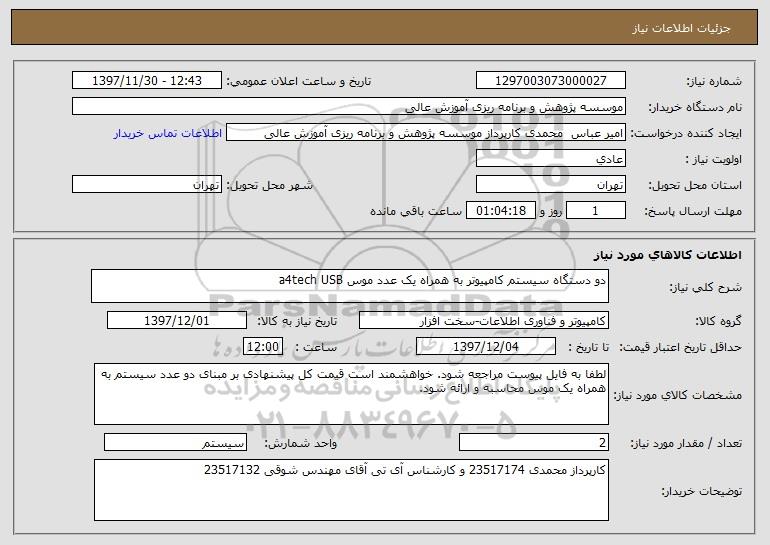Image resolution: width=770 pixels, height=545 pixels.
Task: Select the buyer notes text area with 23517174
Action: pos(351,490)
